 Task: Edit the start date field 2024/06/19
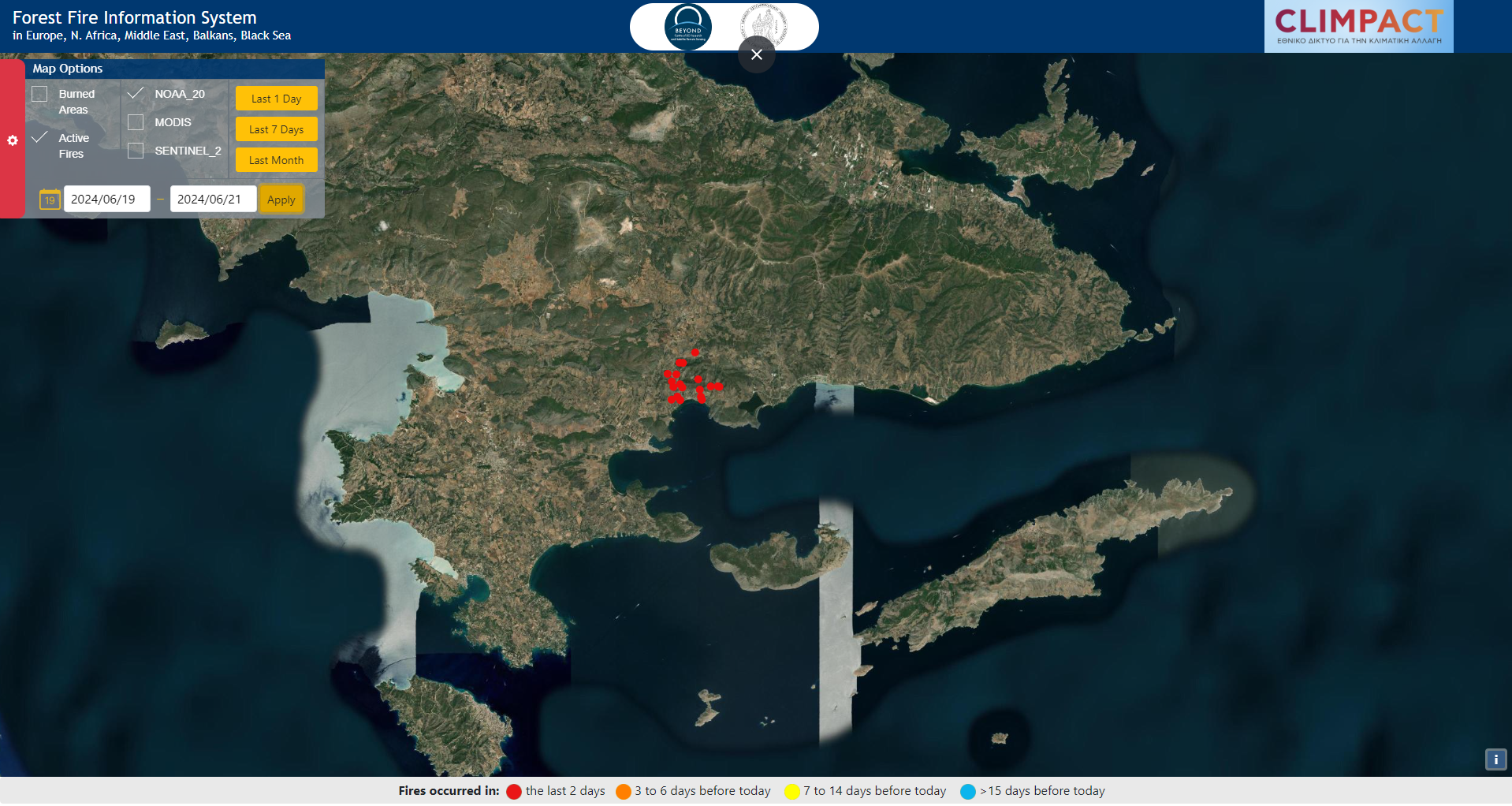(x=107, y=199)
